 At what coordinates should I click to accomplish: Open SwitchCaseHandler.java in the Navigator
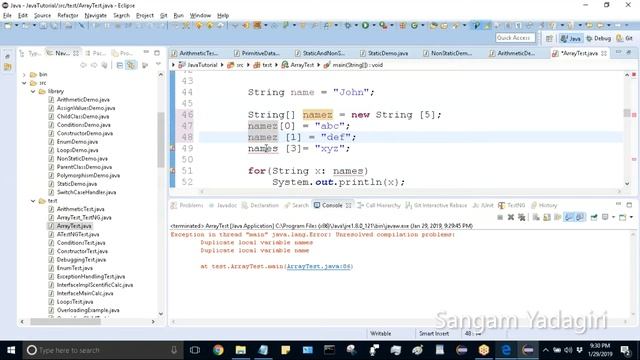point(86,192)
